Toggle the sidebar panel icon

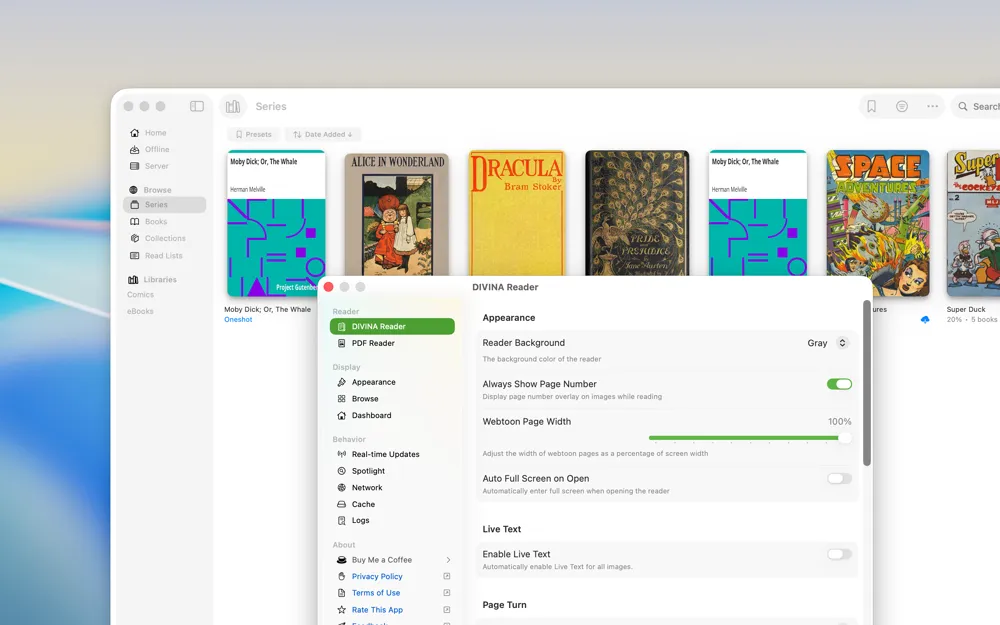coord(197,107)
